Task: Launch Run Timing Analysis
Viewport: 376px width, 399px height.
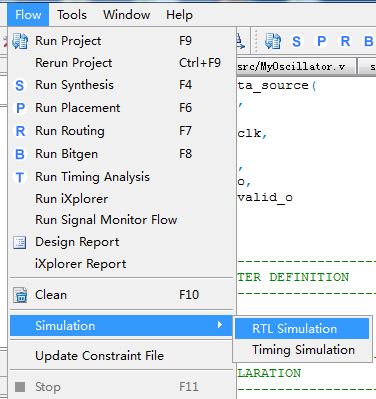Action: click(x=122, y=177)
